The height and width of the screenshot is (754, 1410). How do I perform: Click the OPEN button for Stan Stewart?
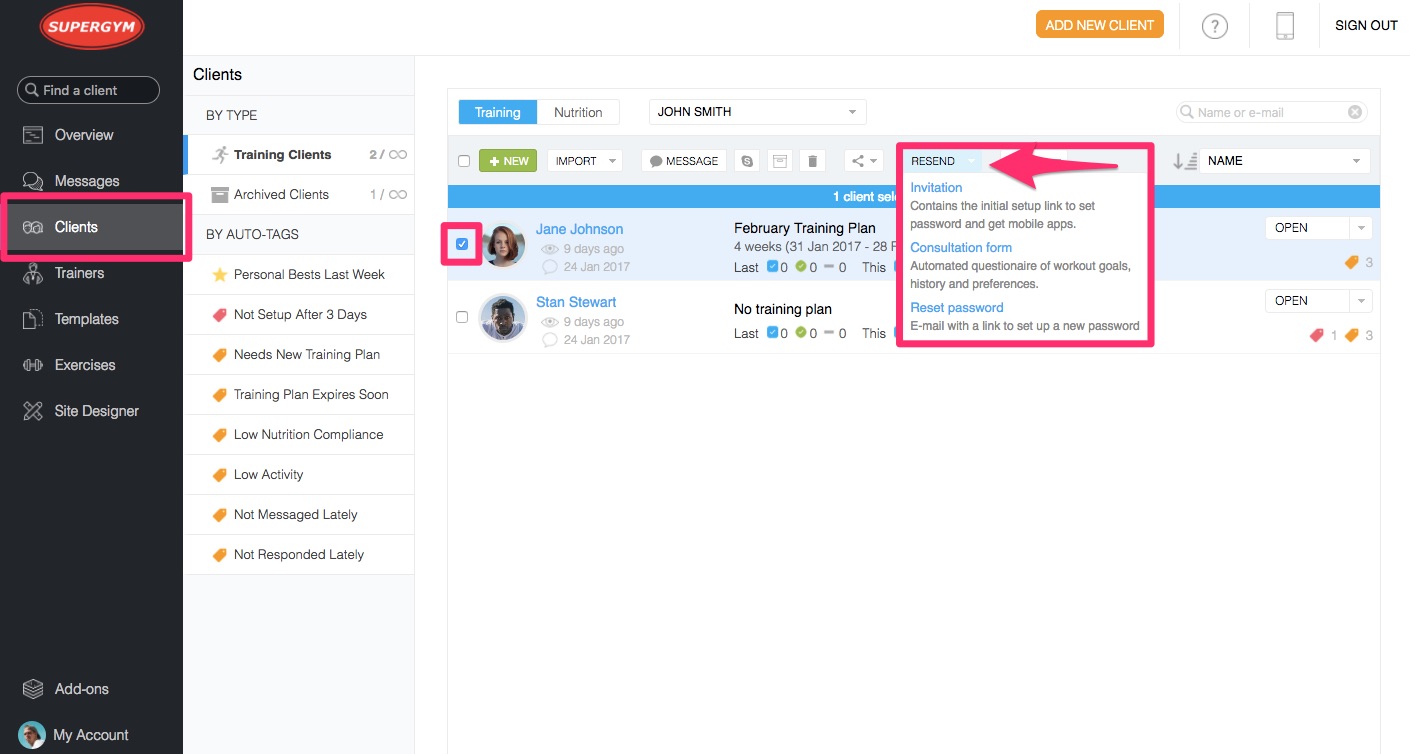pyautogui.click(x=1307, y=301)
